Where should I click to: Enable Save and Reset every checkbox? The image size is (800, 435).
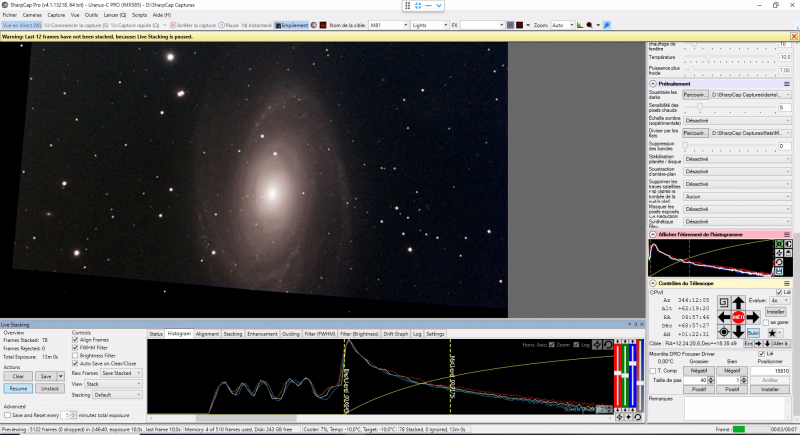click(x=7, y=415)
